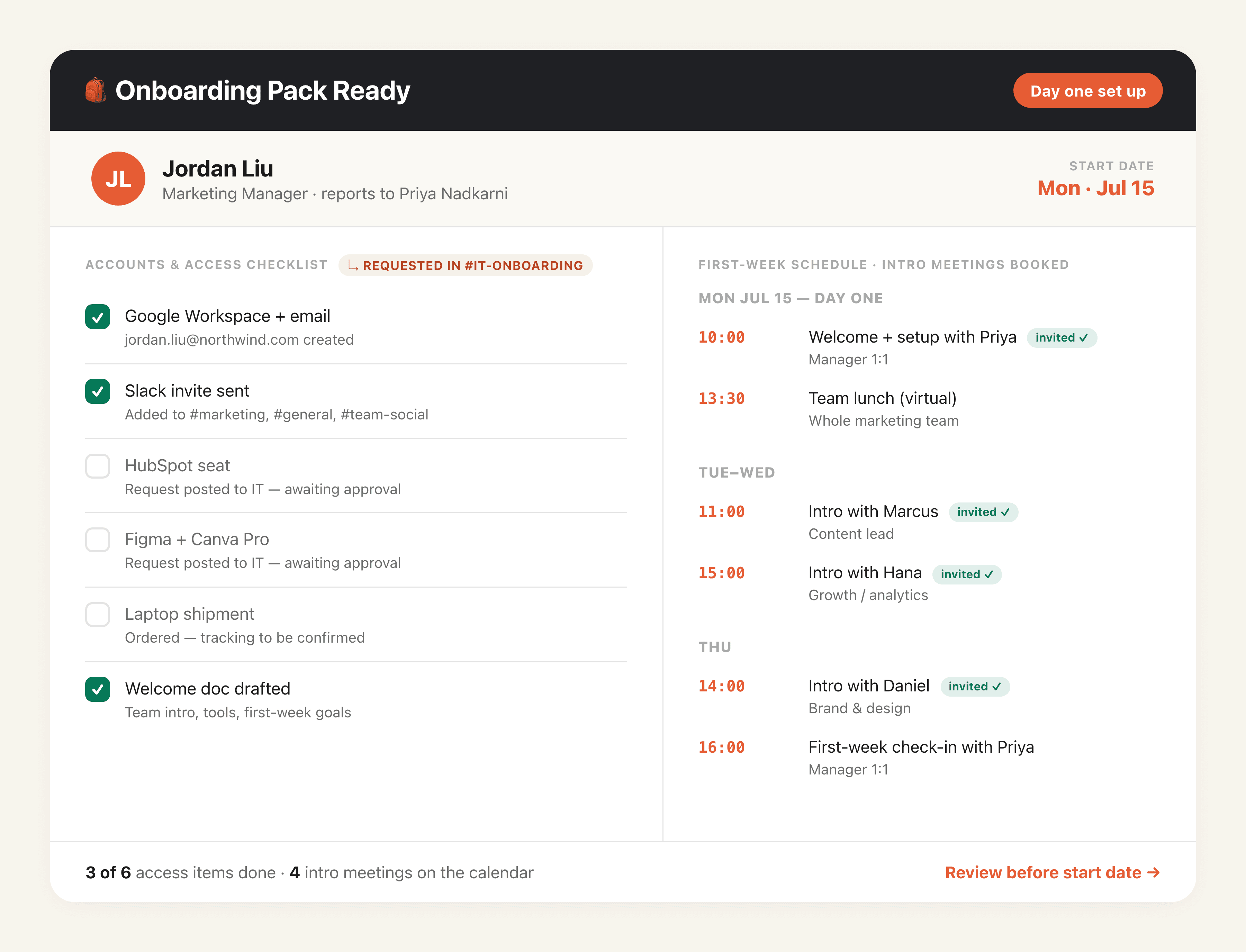Uncheck the Slack invite sent checkbox
The height and width of the screenshot is (952, 1246).
[x=98, y=392]
